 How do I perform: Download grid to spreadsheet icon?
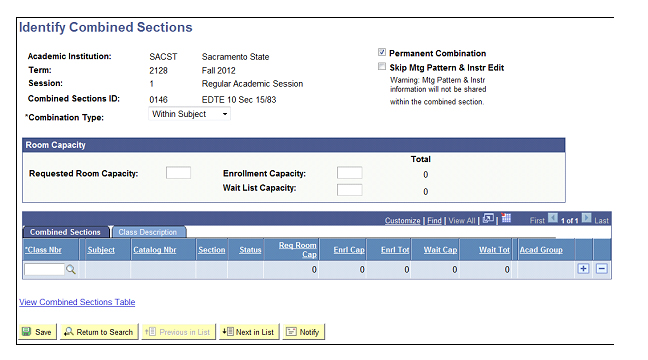[506, 218]
